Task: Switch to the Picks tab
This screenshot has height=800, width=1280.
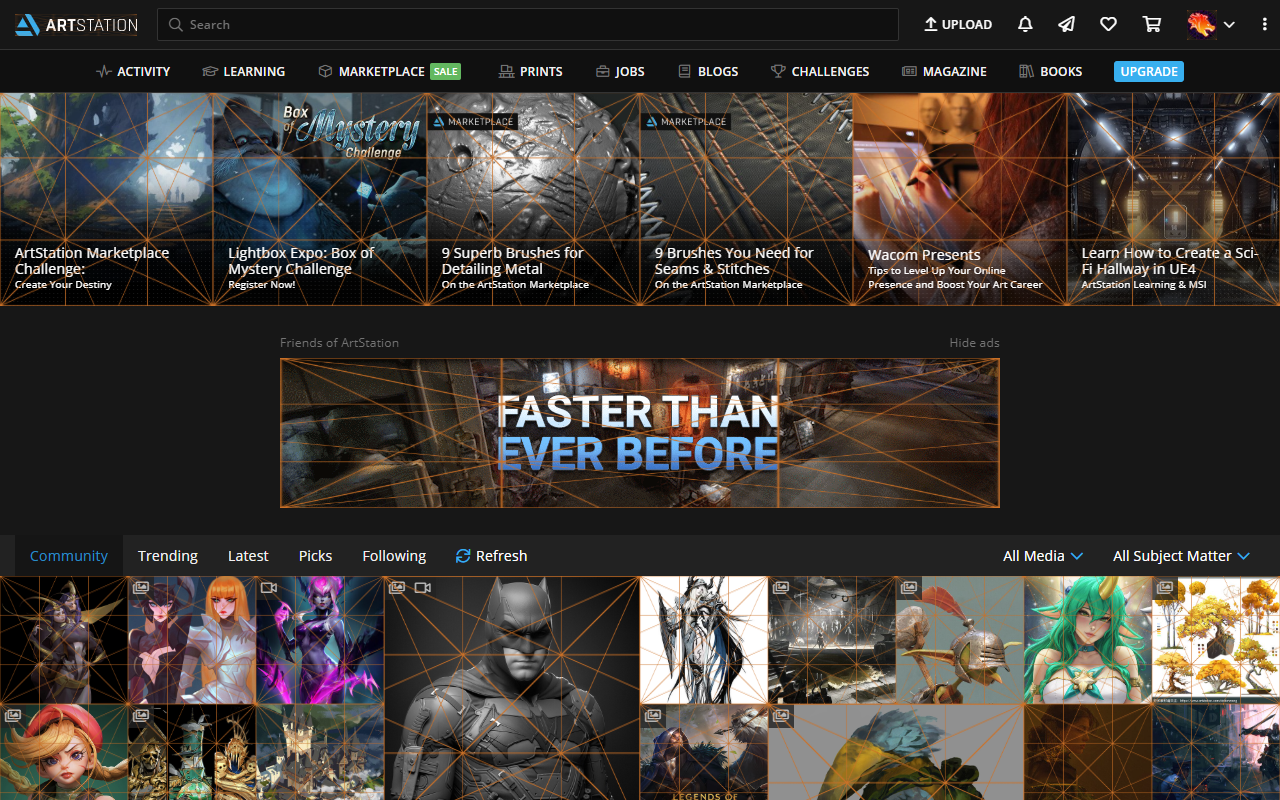Action: click(315, 556)
